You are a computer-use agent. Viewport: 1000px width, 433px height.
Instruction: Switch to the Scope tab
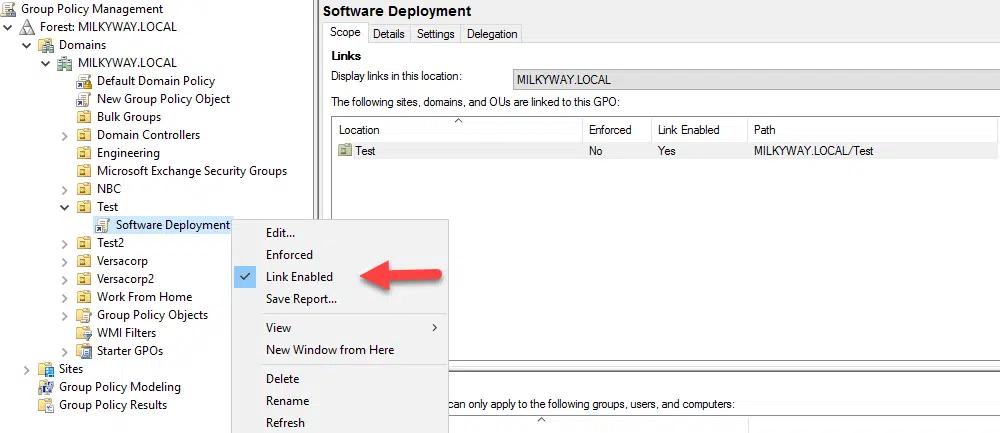click(x=345, y=33)
